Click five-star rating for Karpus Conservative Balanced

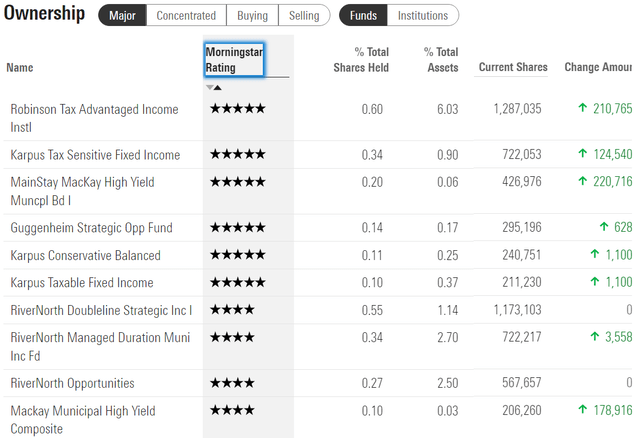(238, 255)
